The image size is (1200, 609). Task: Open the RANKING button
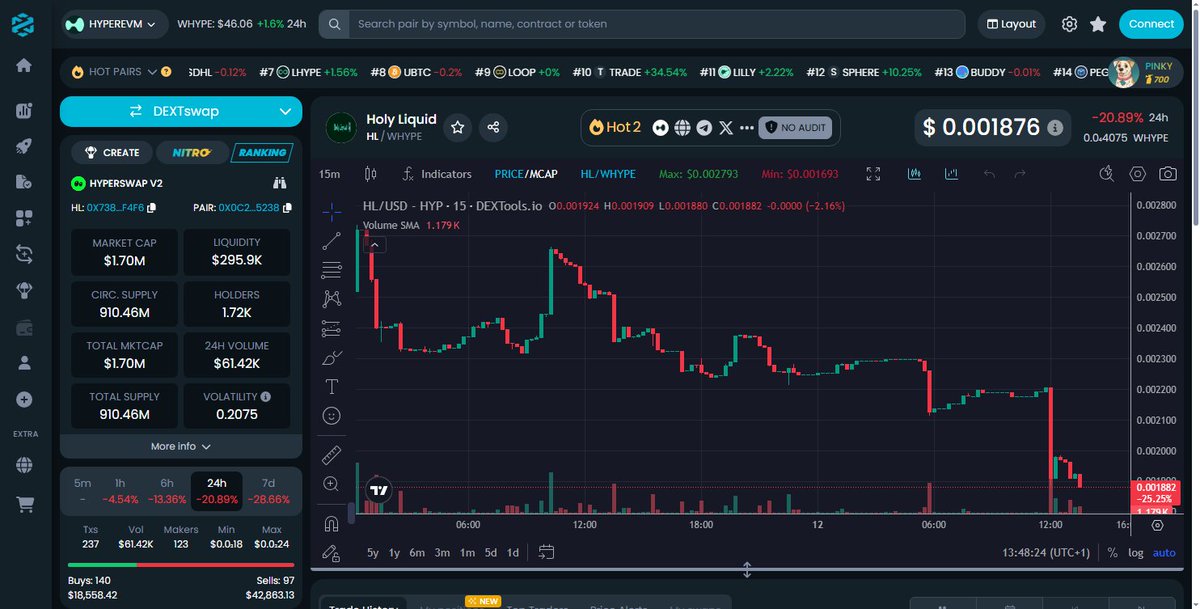(x=261, y=153)
